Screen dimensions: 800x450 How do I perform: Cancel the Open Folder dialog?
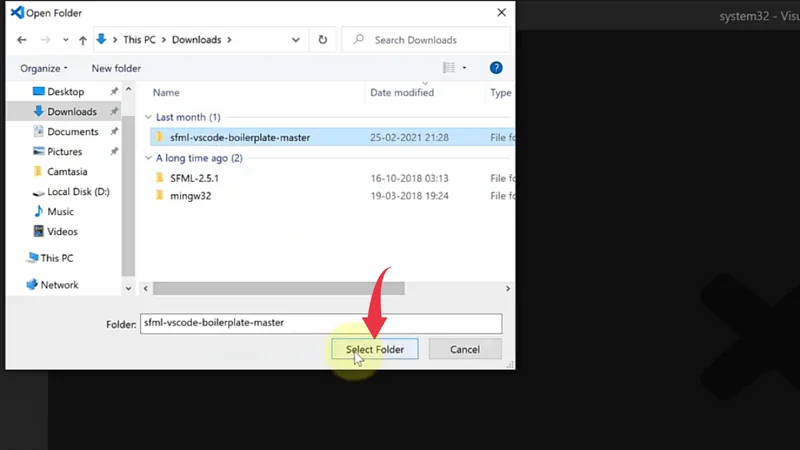pos(465,349)
